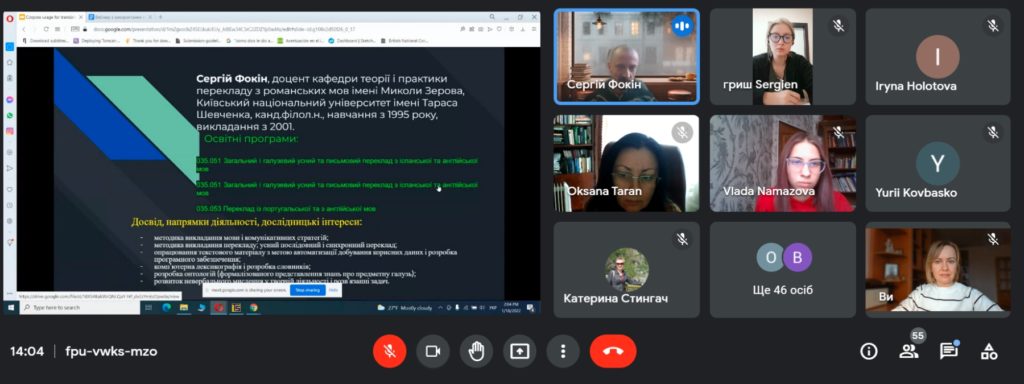Open Messenger in Opera sidebar
This screenshot has height=384, width=1024.
[10, 99]
